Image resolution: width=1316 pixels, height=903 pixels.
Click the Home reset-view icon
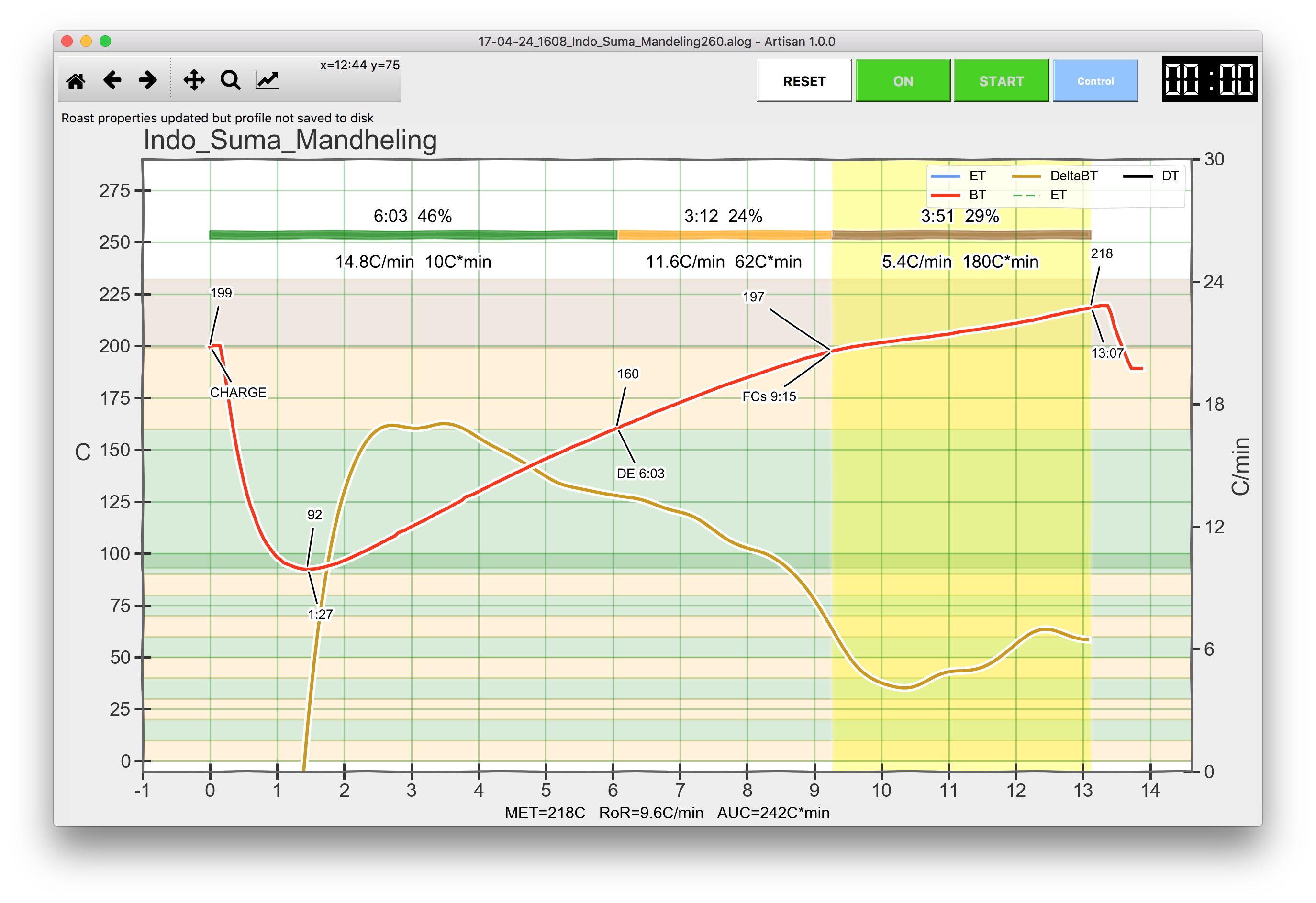[x=76, y=81]
